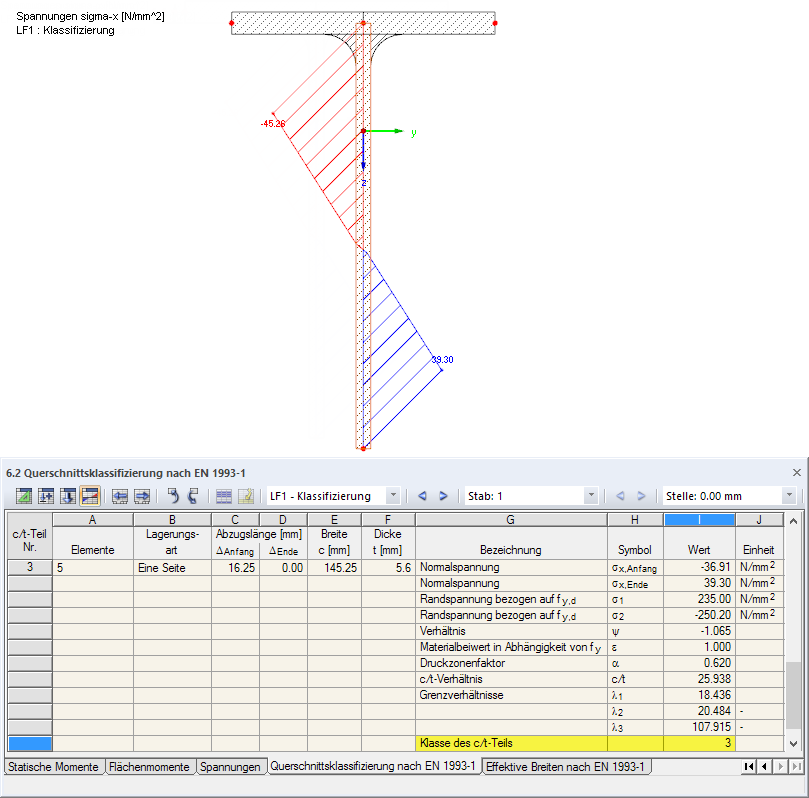This screenshot has width=809, height=798.
Task: Click the left-arrow table navigation icon
Action: click(x=120, y=496)
